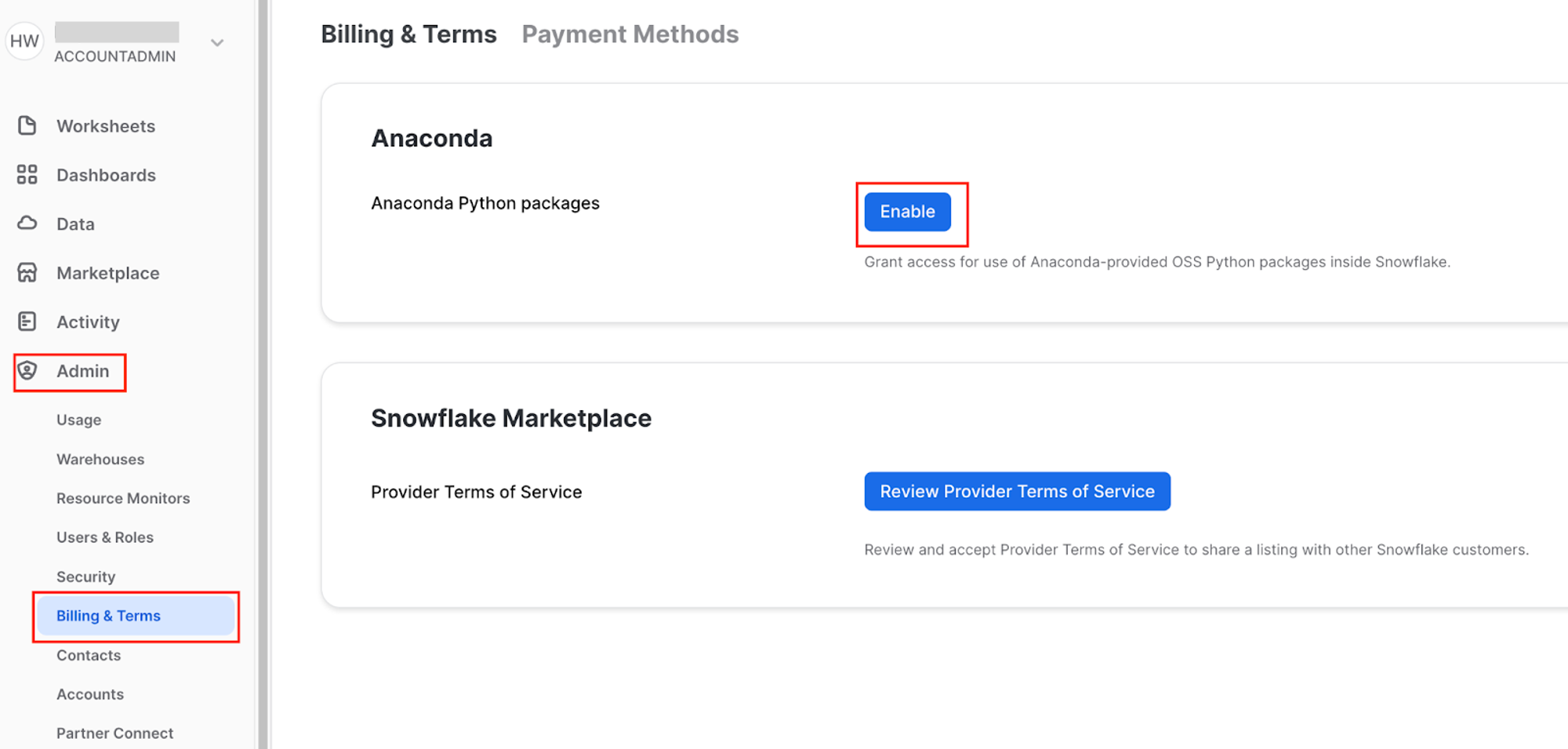Expand the account role dropdown chevron

pos(217,42)
